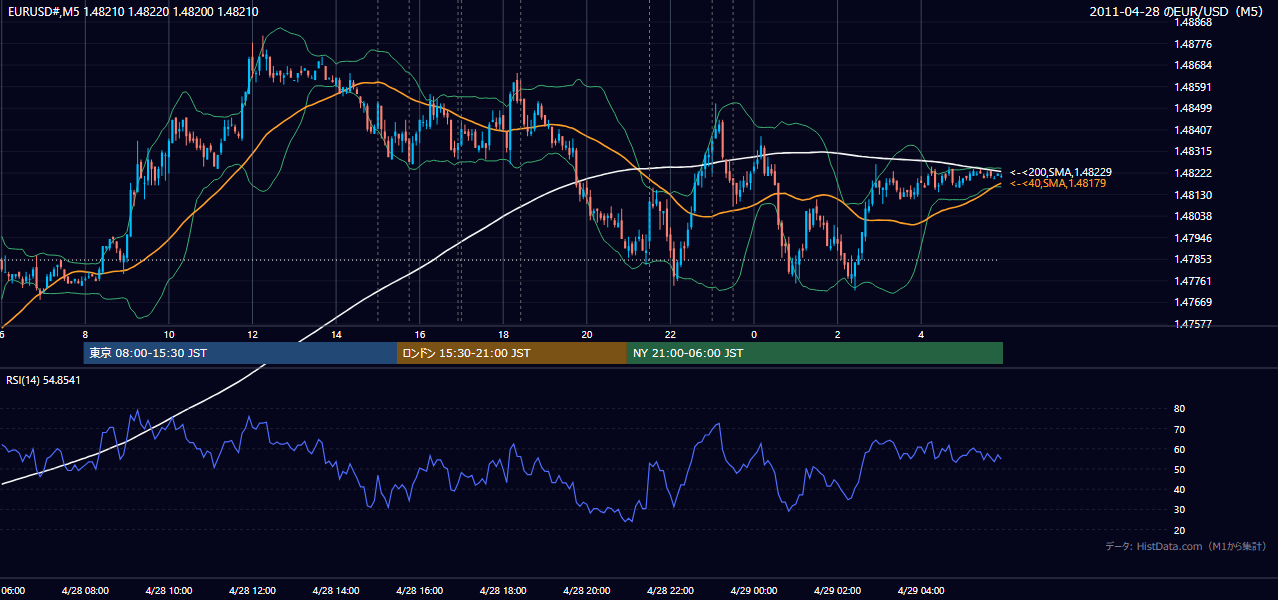The height and width of the screenshot is (600, 1278).
Task: Click the 1.47946 price axis label
Action: point(1193,238)
